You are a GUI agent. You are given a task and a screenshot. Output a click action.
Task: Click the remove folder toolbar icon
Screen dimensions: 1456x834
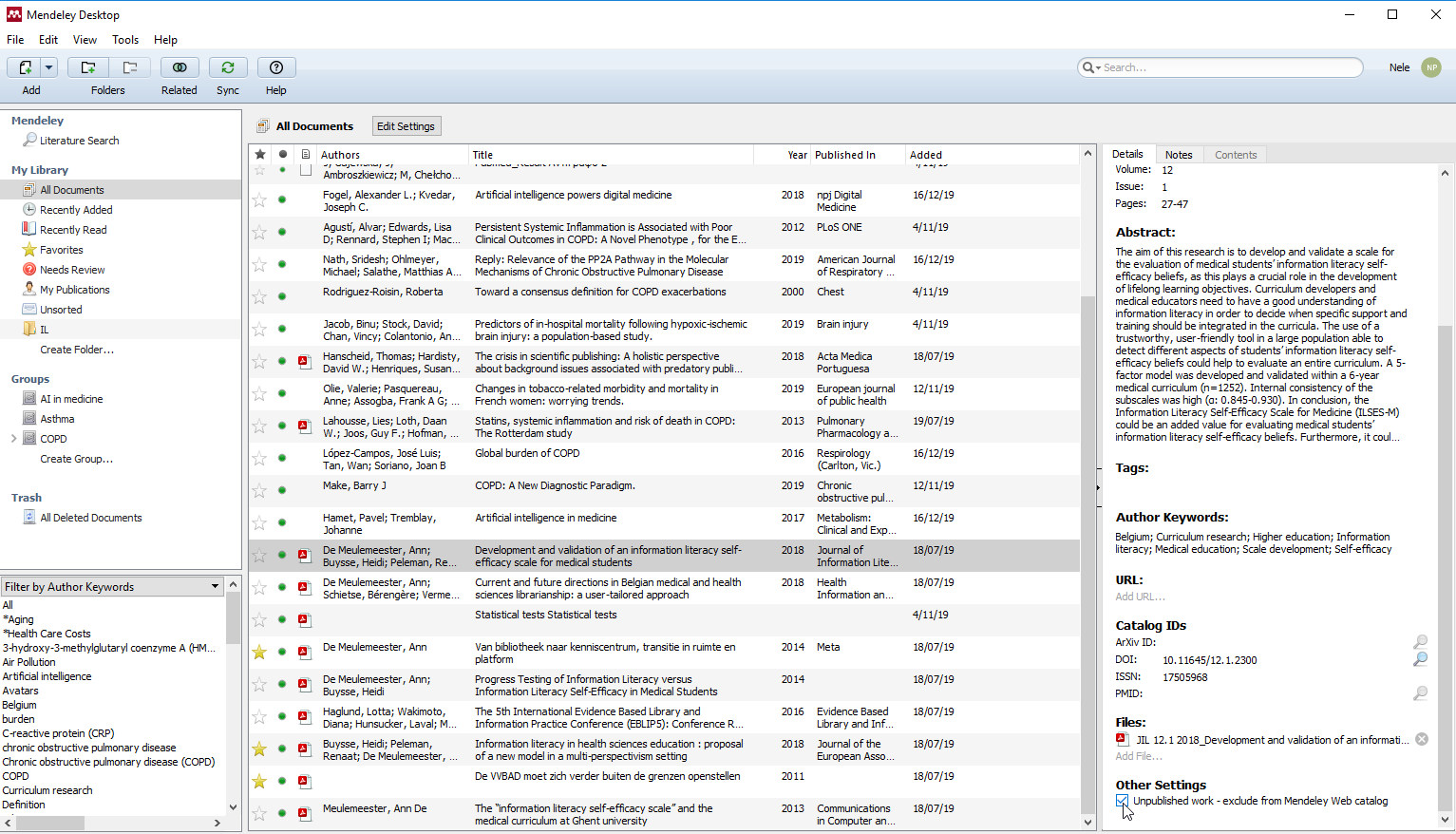pos(130,67)
